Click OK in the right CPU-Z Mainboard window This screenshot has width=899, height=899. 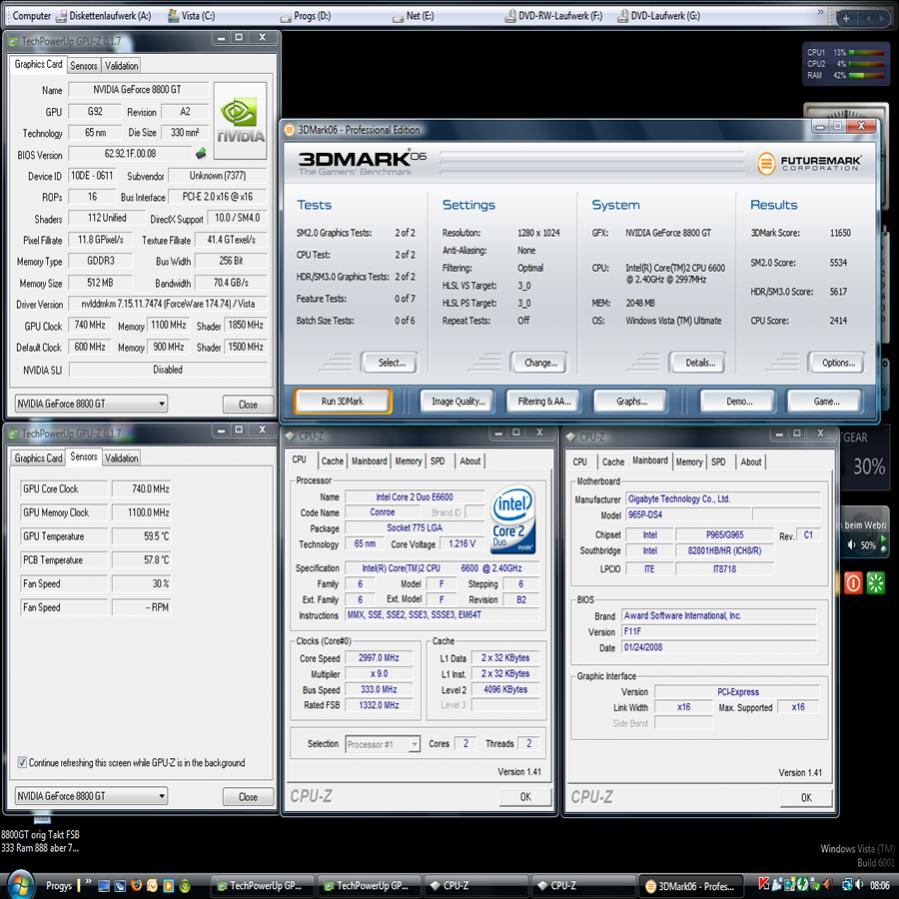pos(806,798)
